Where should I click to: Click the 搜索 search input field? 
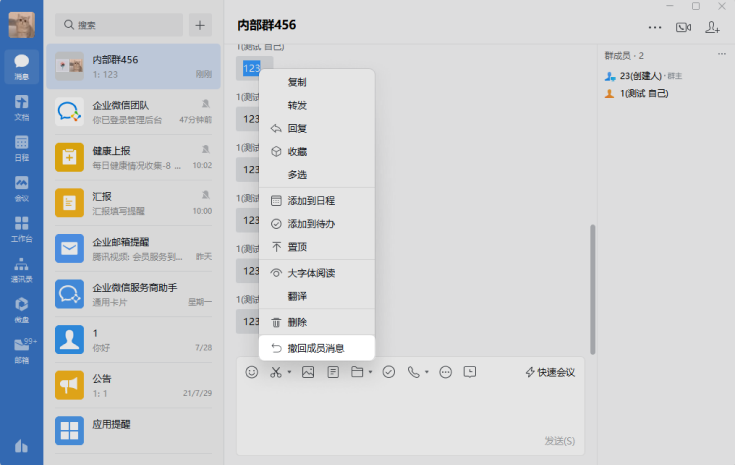pyautogui.click(x=120, y=25)
